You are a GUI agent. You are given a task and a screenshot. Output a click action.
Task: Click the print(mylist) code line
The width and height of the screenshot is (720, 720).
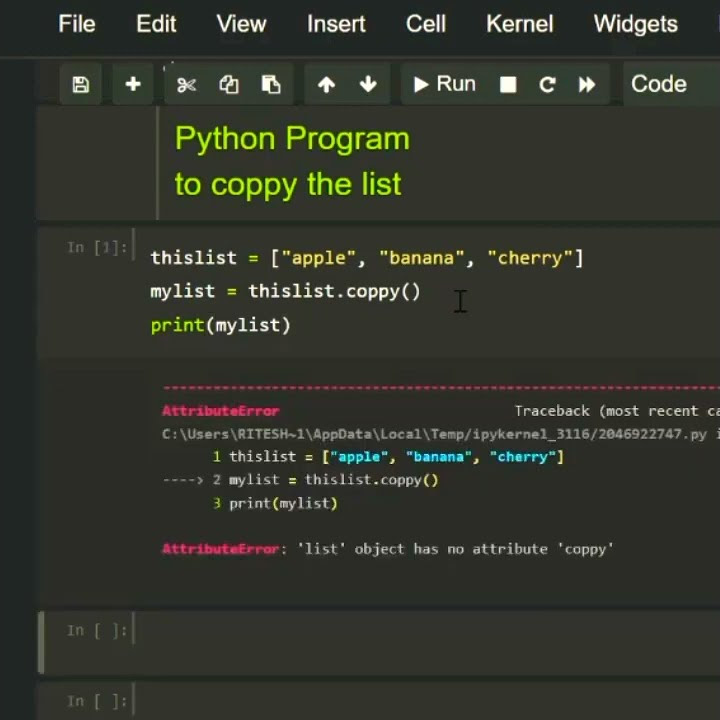click(x=220, y=325)
